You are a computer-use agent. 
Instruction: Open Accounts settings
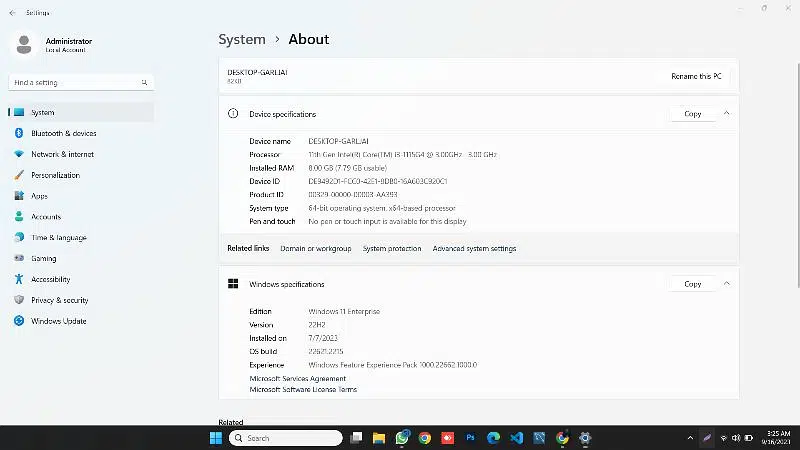pos(46,217)
